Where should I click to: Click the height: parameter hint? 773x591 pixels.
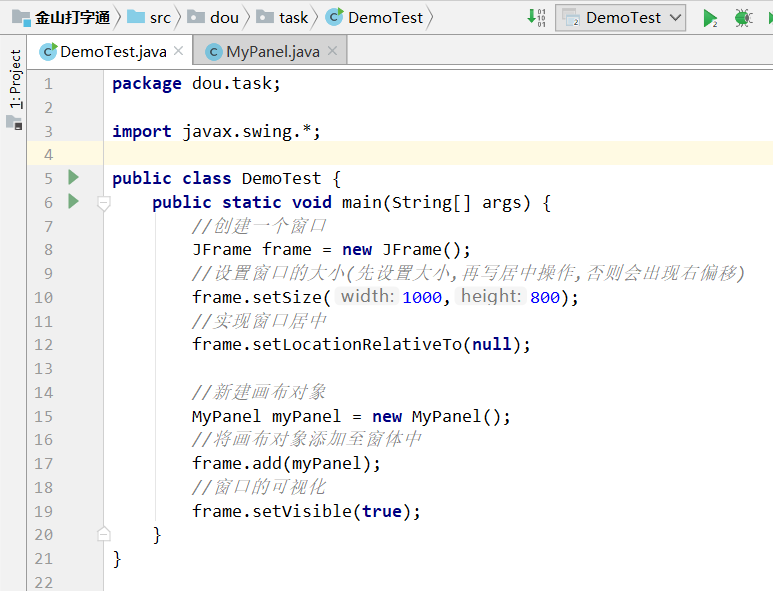pos(491,296)
